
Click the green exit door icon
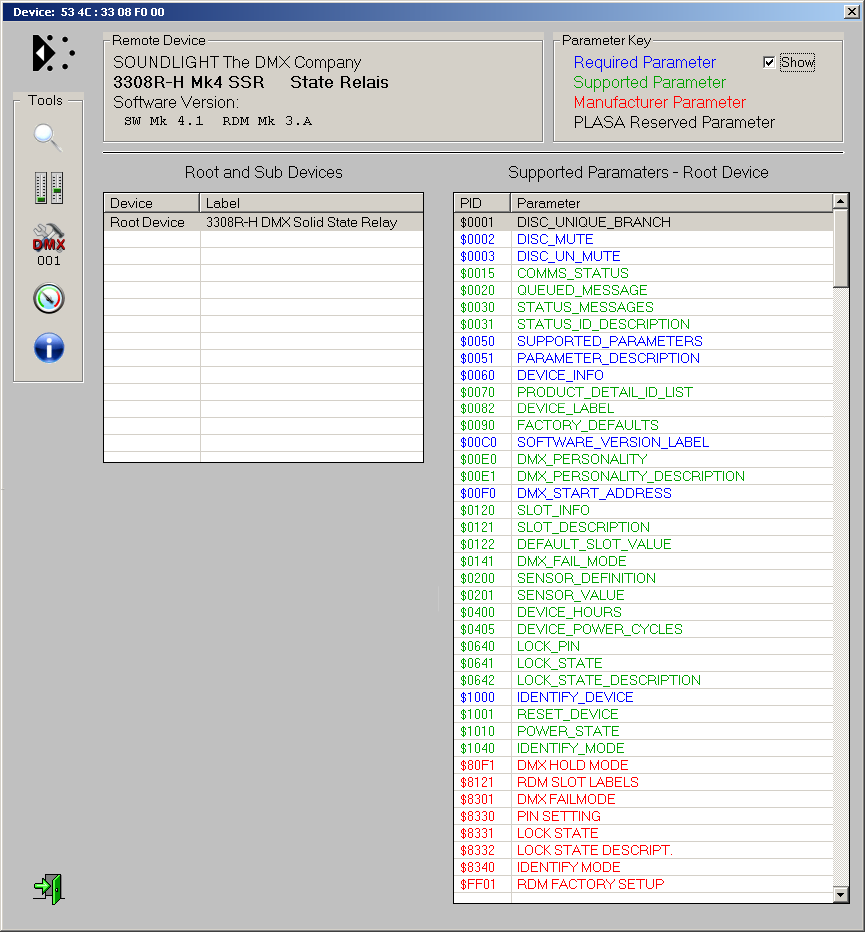click(48, 887)
